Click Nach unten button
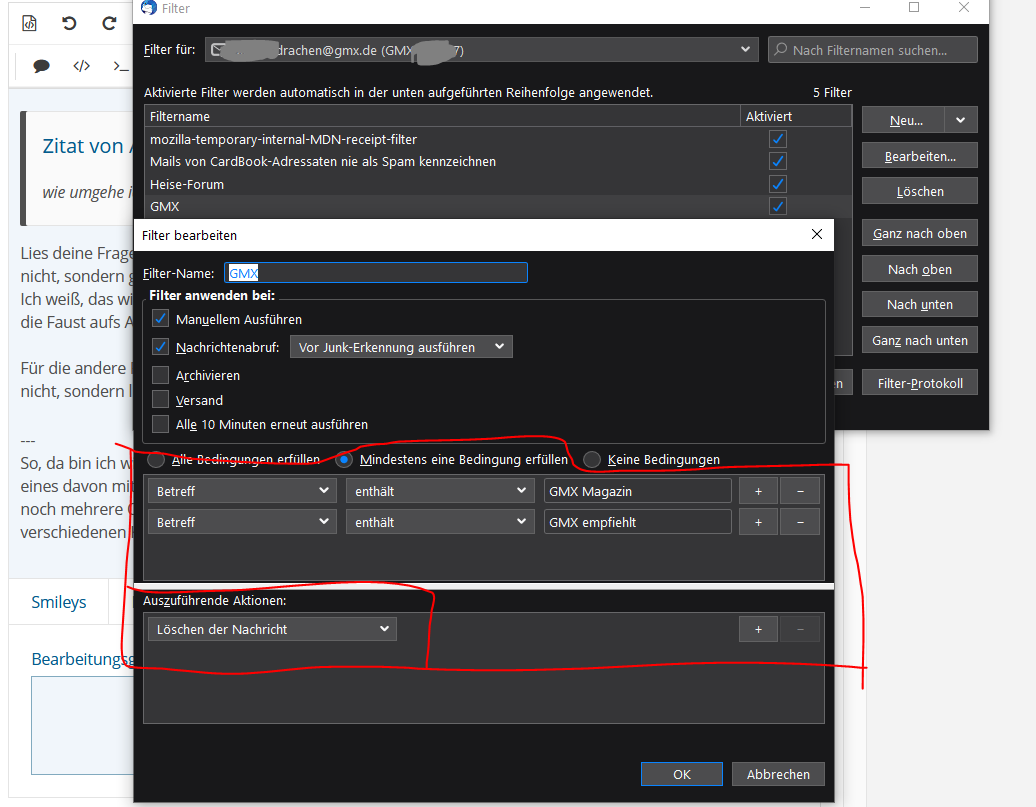1036x807 pixels. pyautogui.click(x=920, y=304)
